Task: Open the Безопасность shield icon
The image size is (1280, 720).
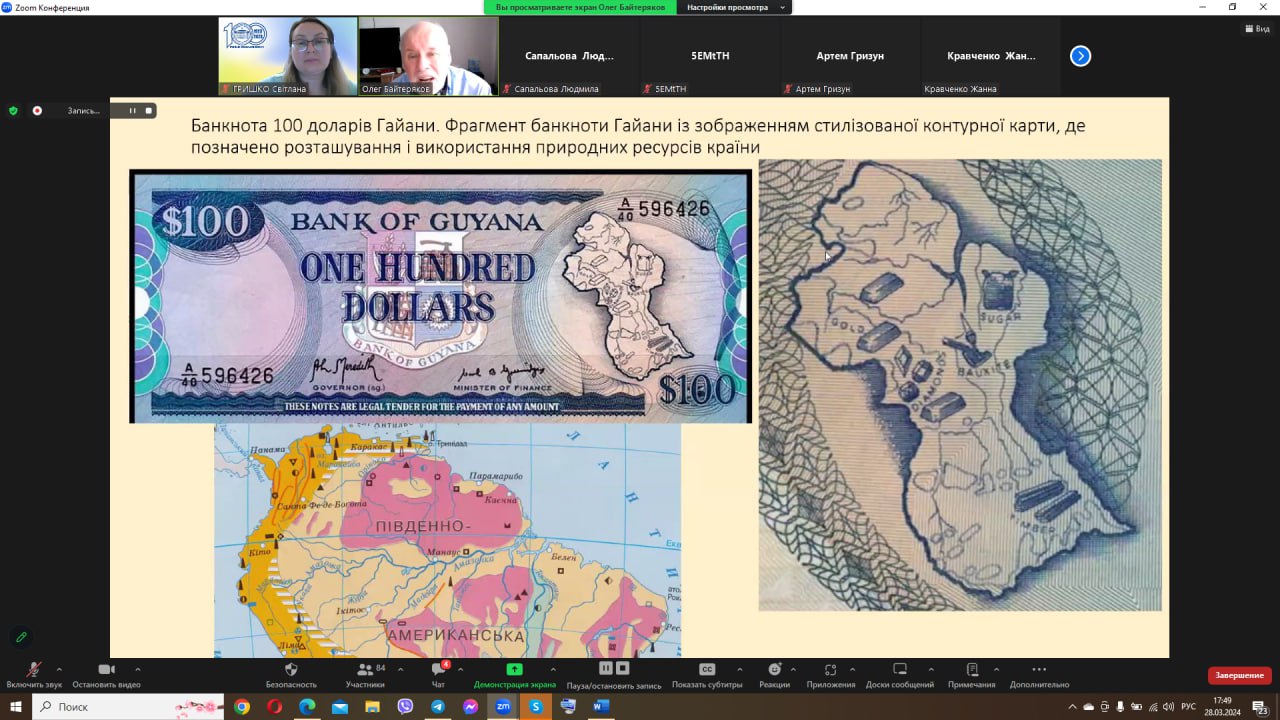Action: tap(291, 670)
